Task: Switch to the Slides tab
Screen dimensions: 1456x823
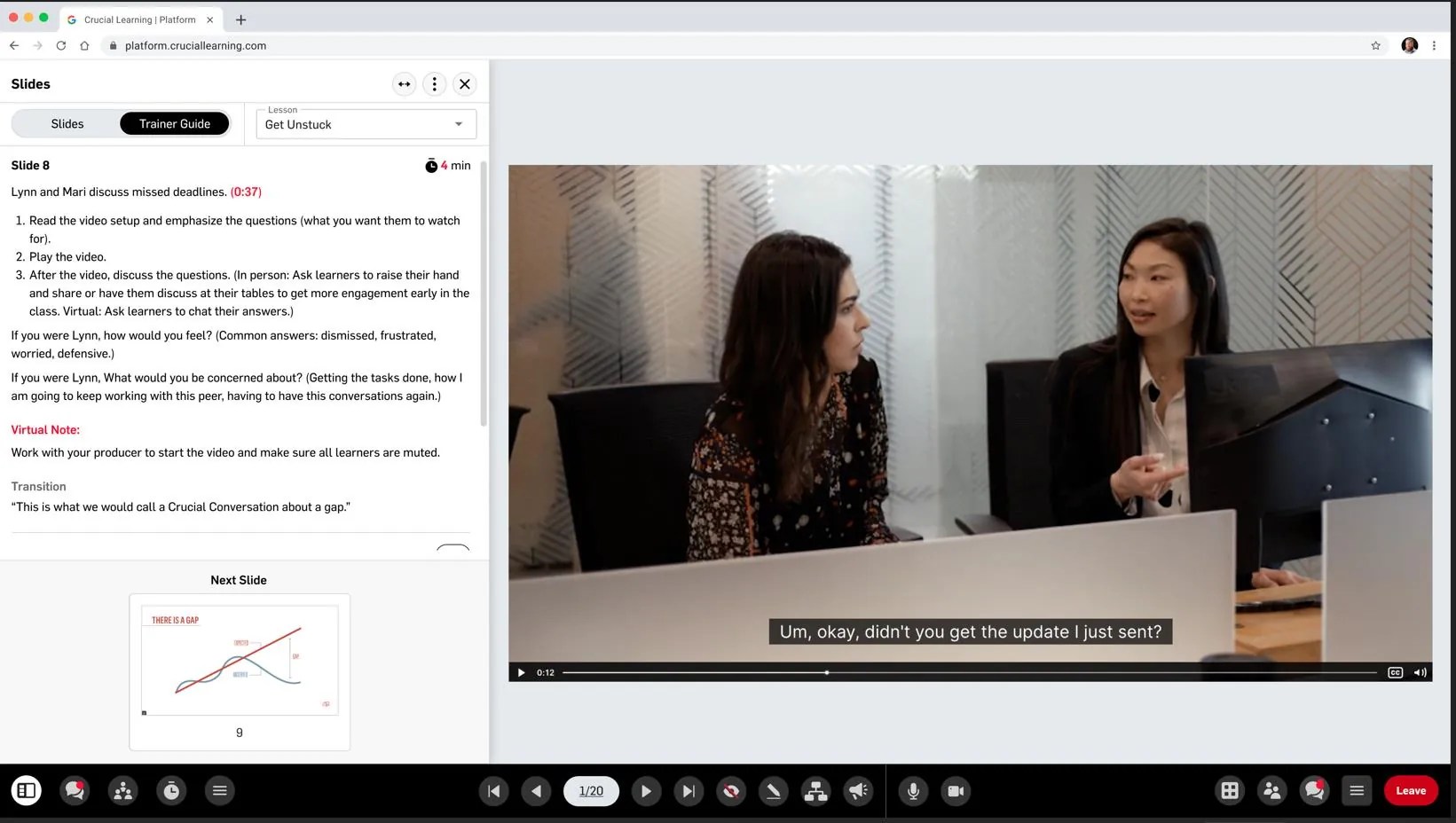Action: coord(67,124)
